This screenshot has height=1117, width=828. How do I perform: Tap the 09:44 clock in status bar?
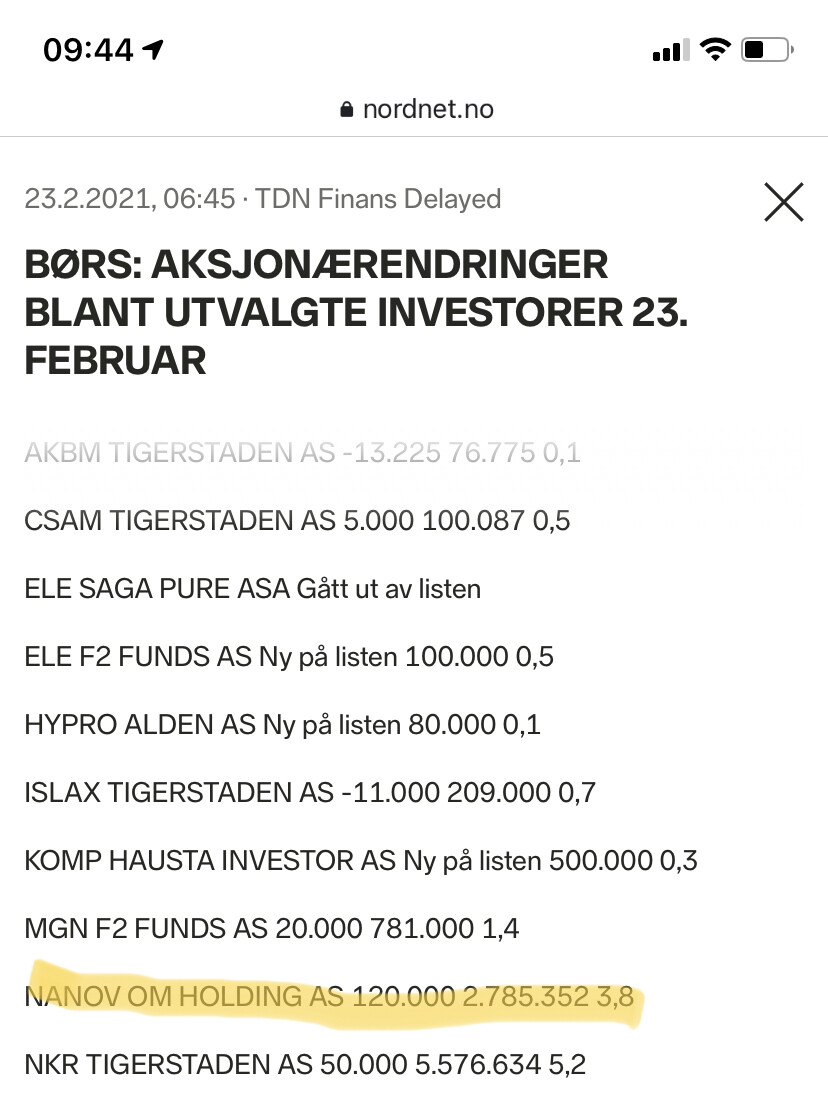[88, 50]
